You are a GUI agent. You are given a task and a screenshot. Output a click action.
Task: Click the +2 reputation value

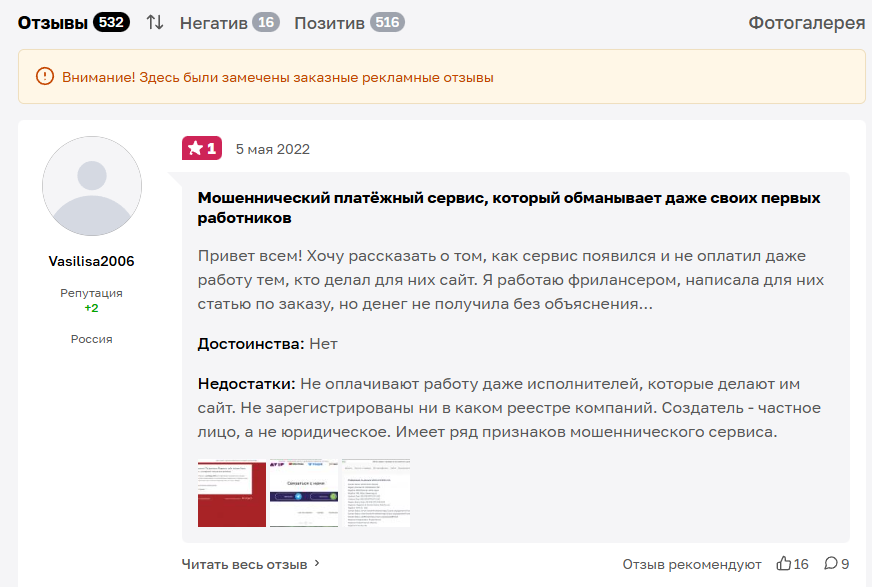point(91,308)
